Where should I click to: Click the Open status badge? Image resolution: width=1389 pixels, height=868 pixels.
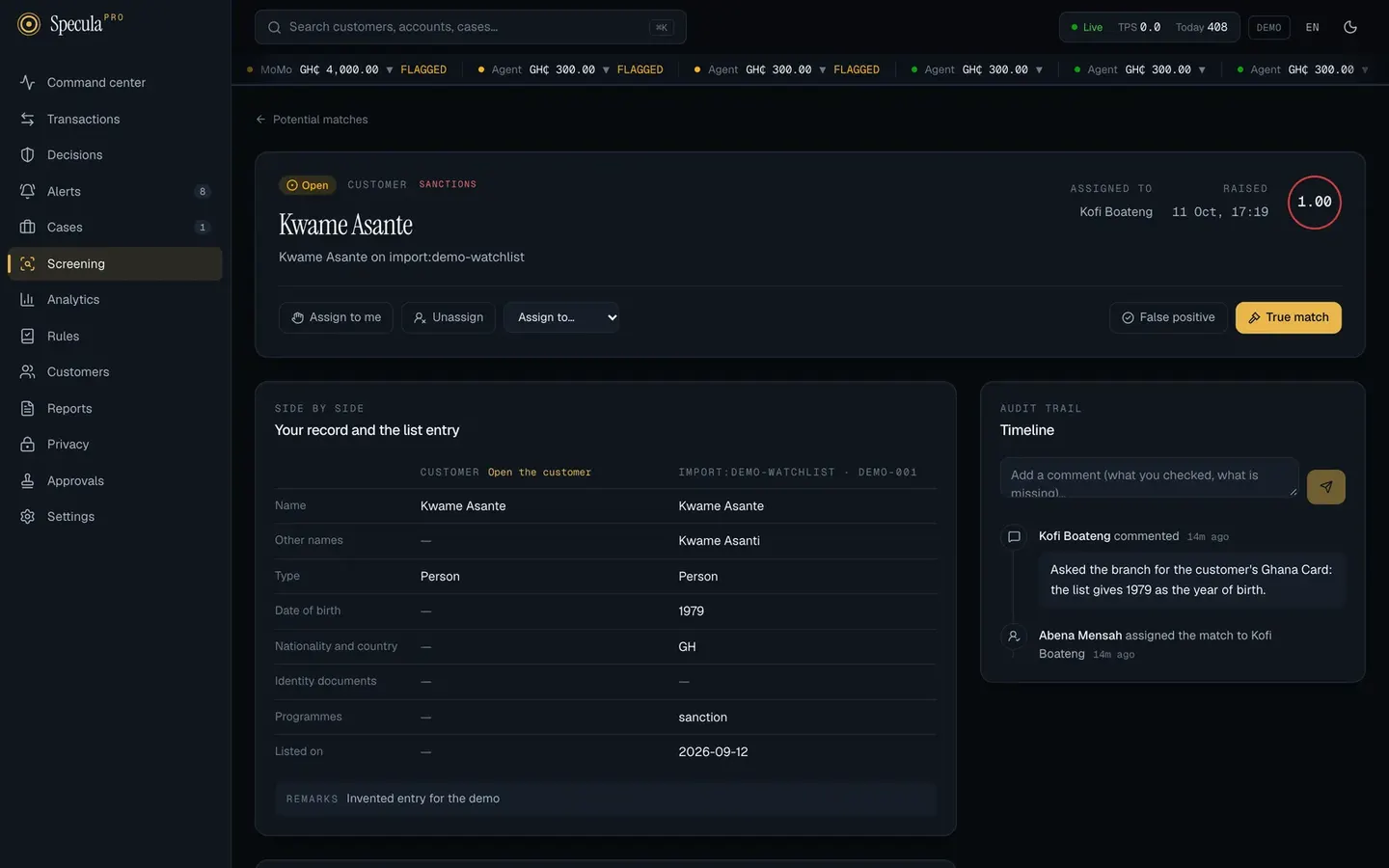308,185
